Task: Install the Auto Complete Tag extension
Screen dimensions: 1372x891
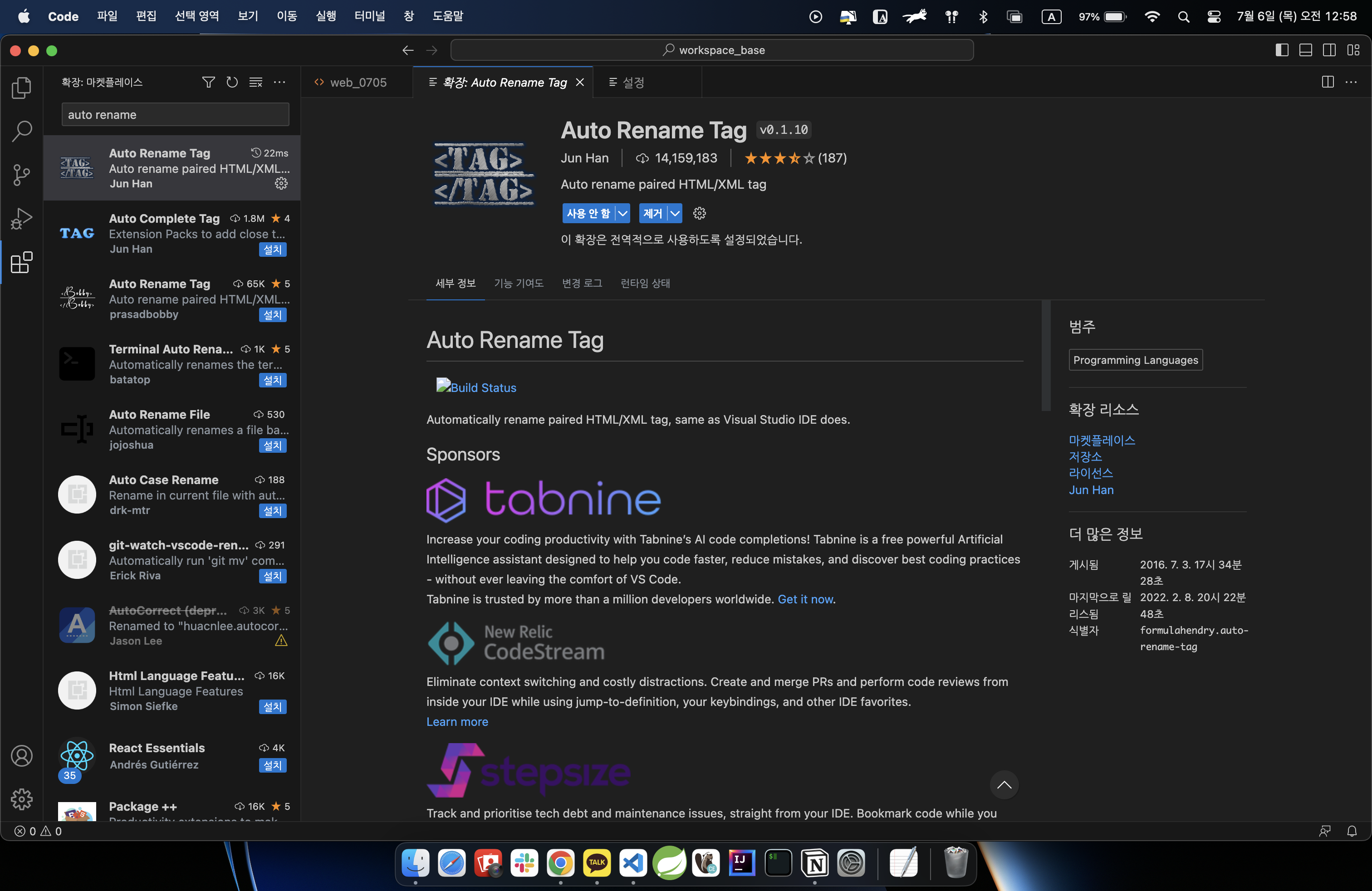Action: click(272, 250)
